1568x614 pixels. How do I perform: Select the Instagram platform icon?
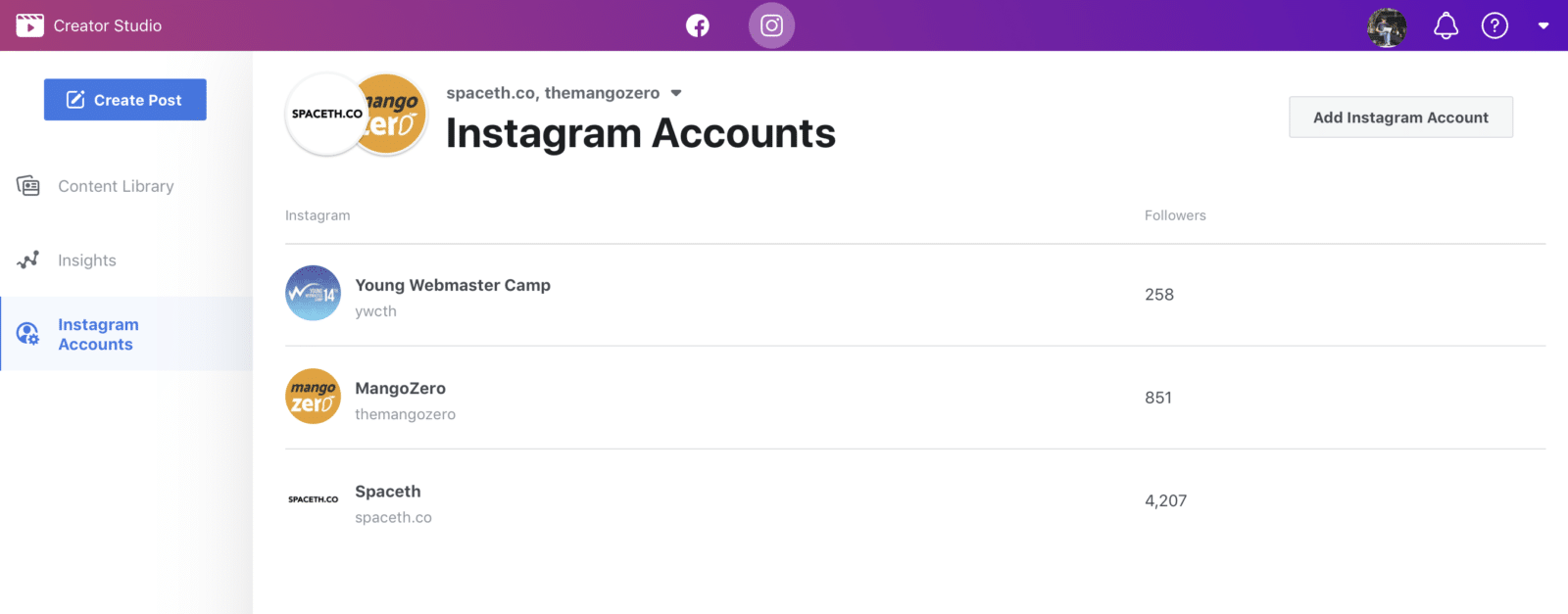(772, 25)
